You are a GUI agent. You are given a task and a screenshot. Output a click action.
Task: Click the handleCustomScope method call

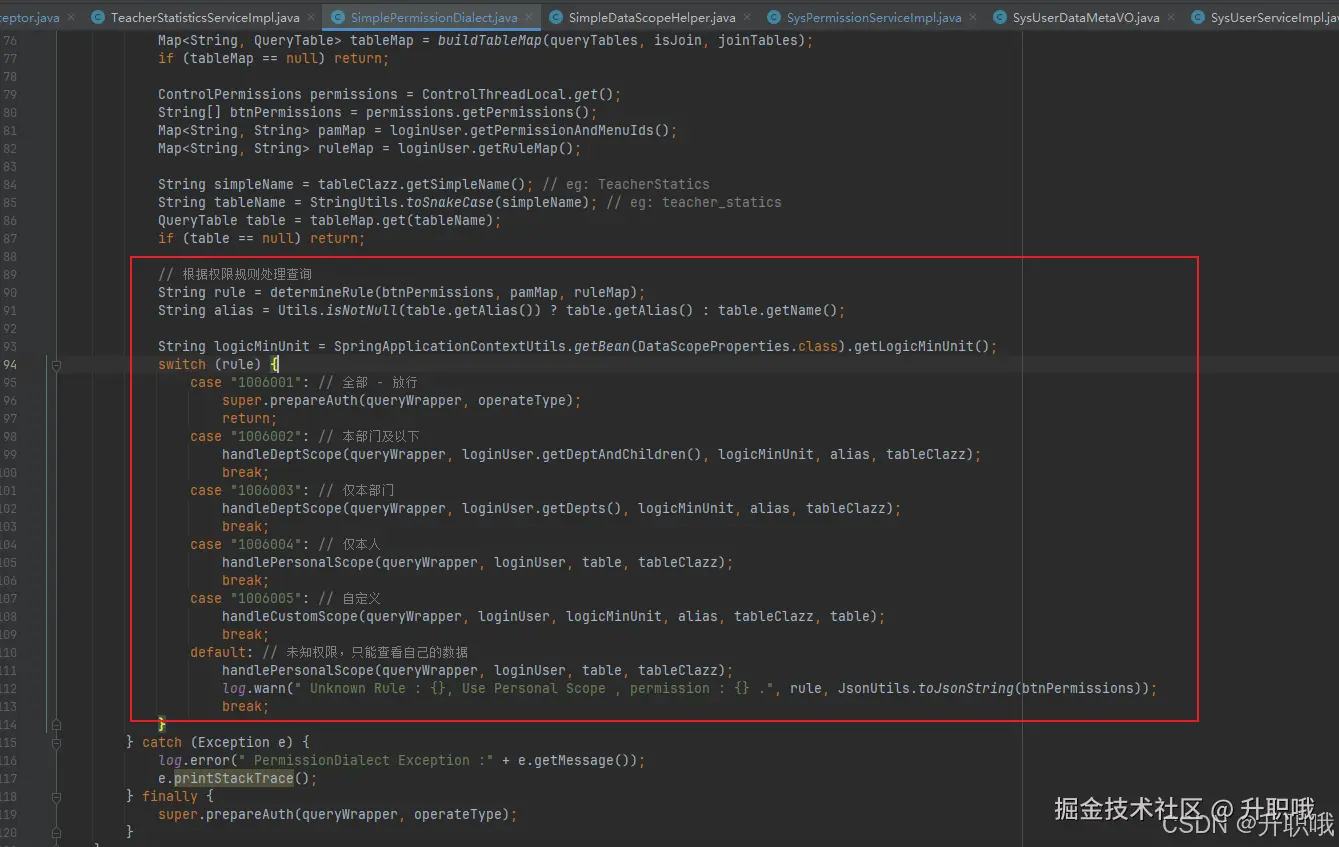point(290,617)
